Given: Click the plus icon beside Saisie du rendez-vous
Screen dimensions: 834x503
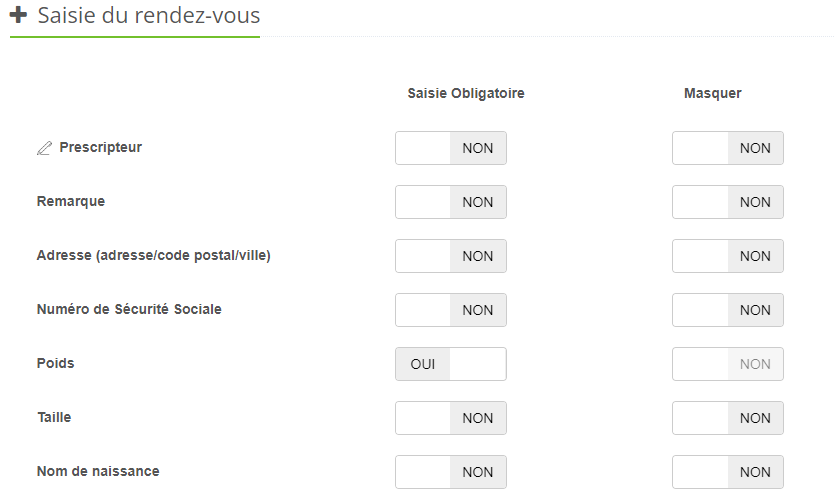Looking at the screenshot, I should click(18, 15).
